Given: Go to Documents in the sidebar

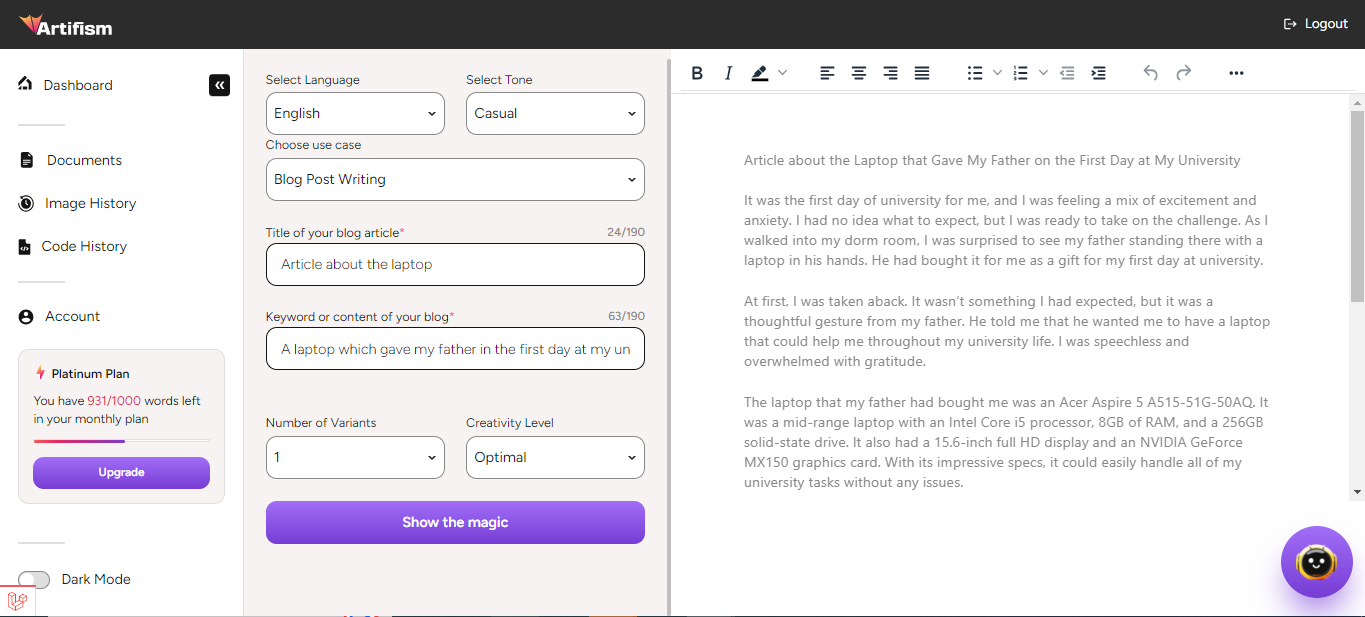Looking at the screenshot, I should [84, 160].
